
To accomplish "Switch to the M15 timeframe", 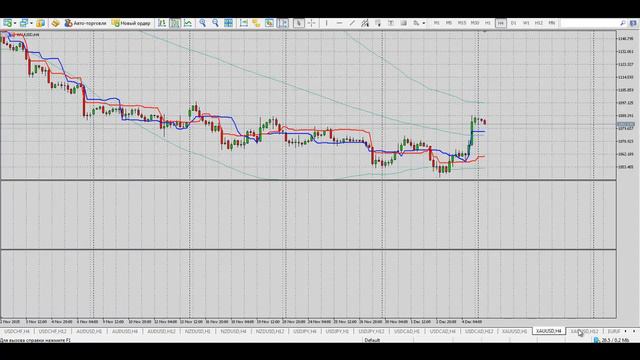I will click(x=462, y=23).
